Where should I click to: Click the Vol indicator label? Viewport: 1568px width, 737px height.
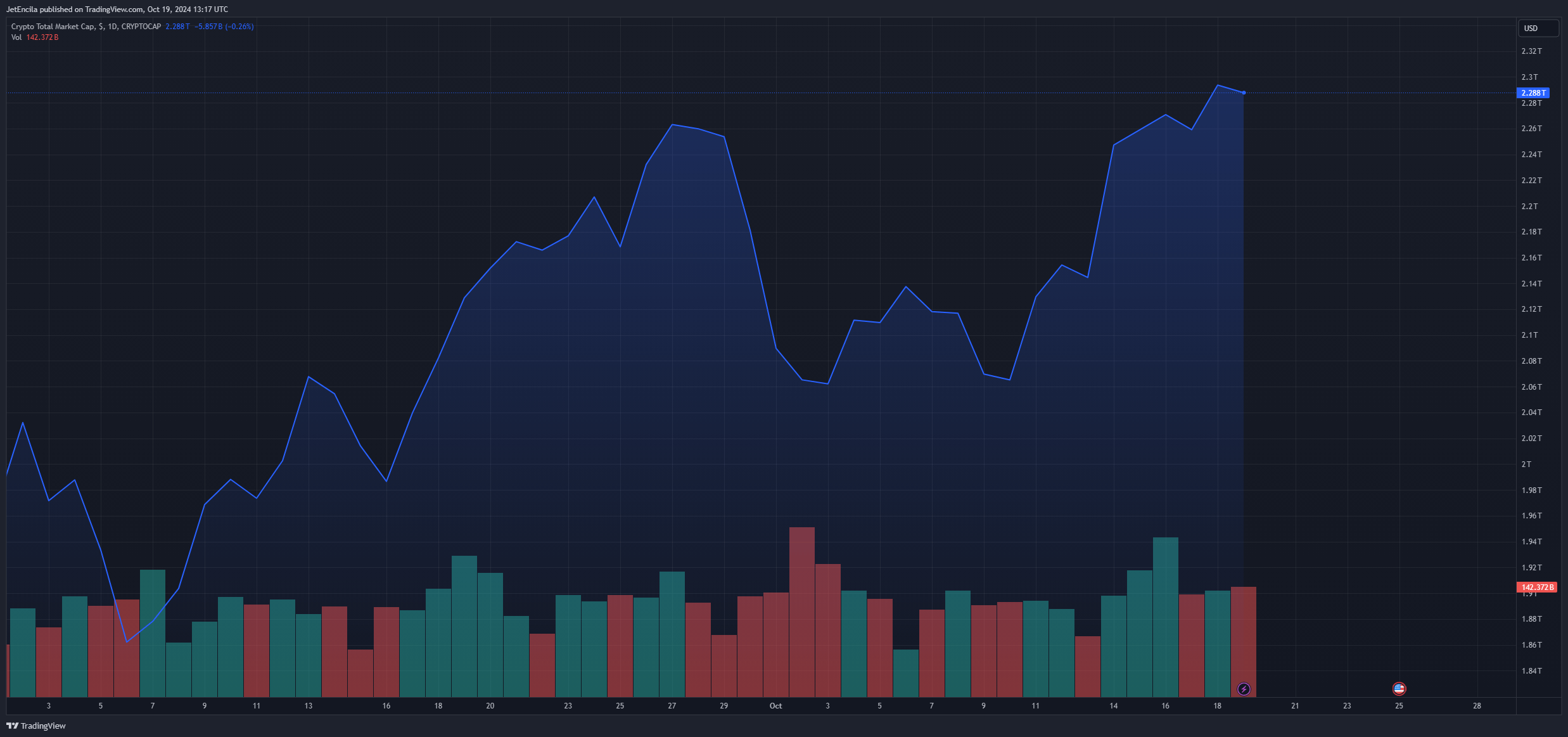[x=16, y=37]
